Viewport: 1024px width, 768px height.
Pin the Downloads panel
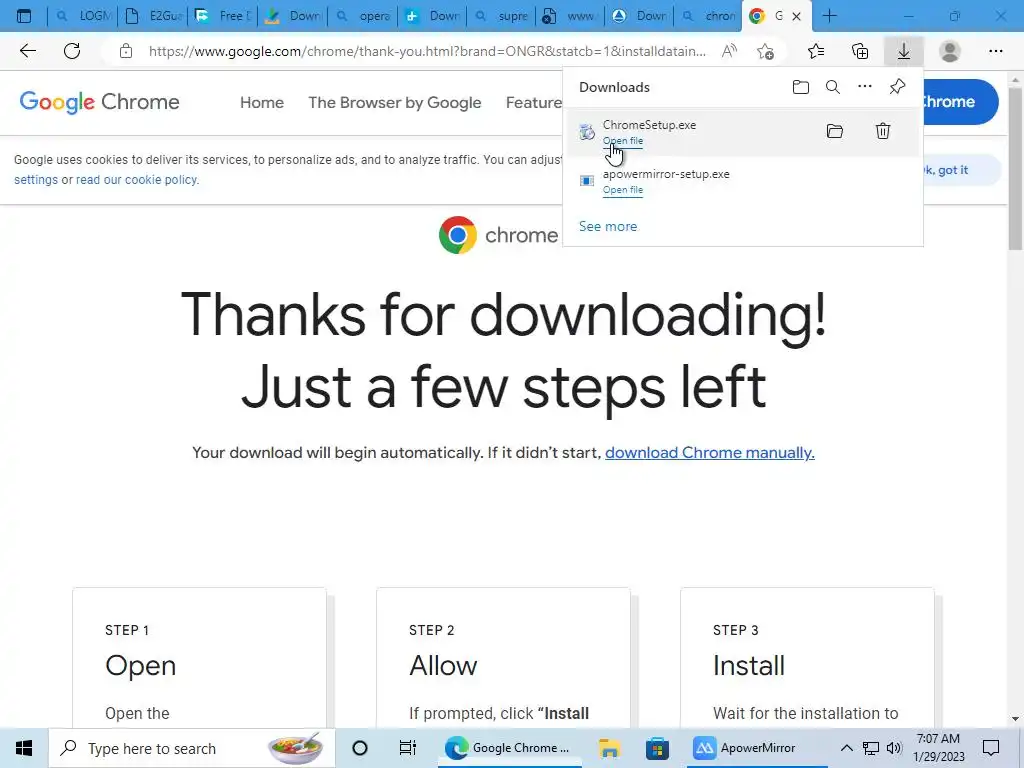coord(897,86)
